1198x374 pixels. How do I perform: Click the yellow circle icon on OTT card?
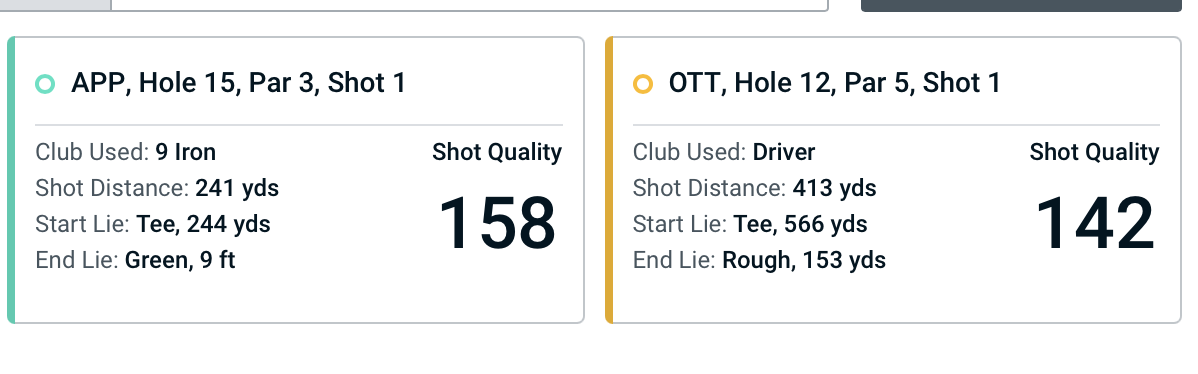[643, 84]
